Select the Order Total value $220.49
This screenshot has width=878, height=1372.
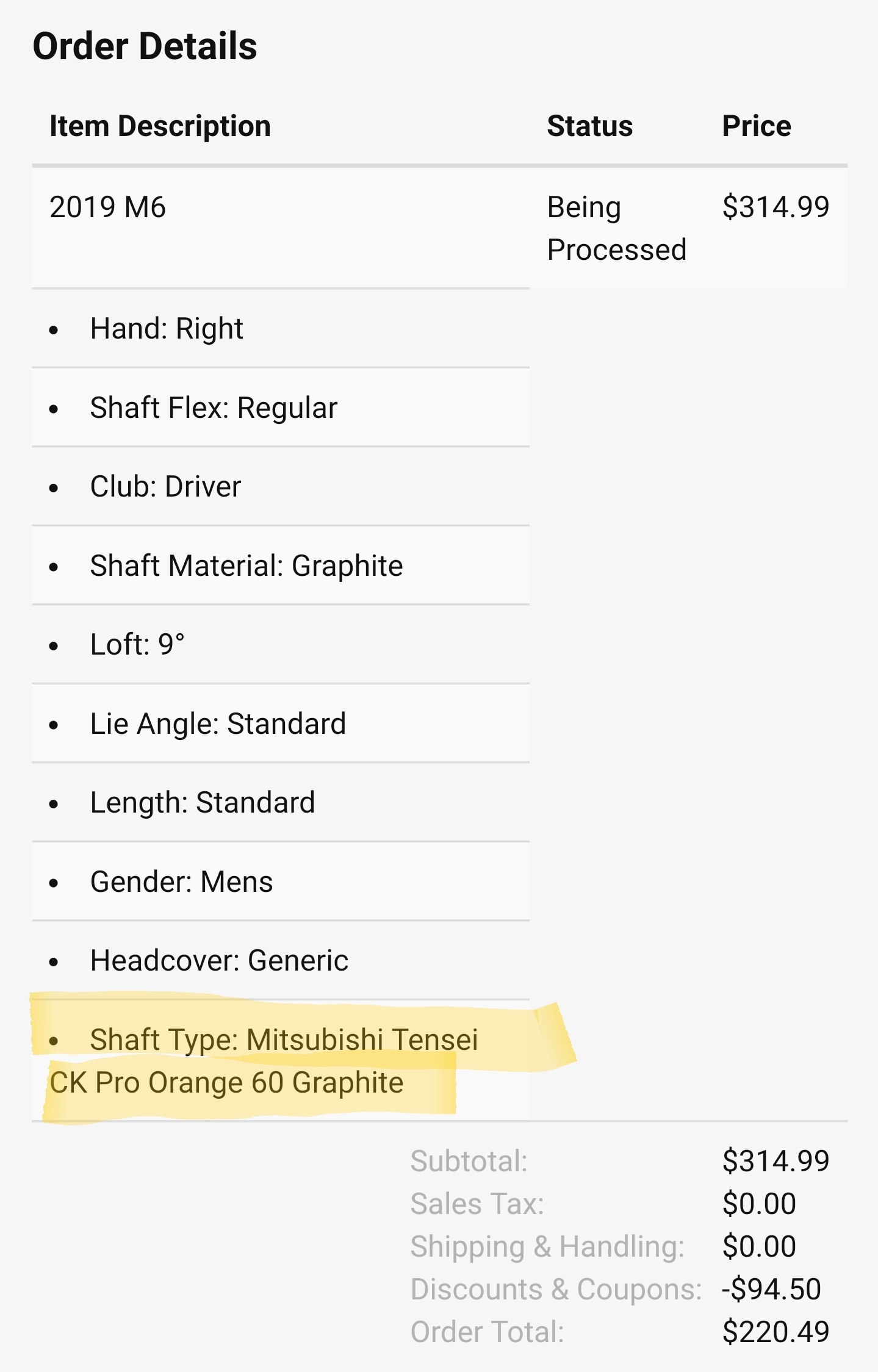pos(775,1332)
